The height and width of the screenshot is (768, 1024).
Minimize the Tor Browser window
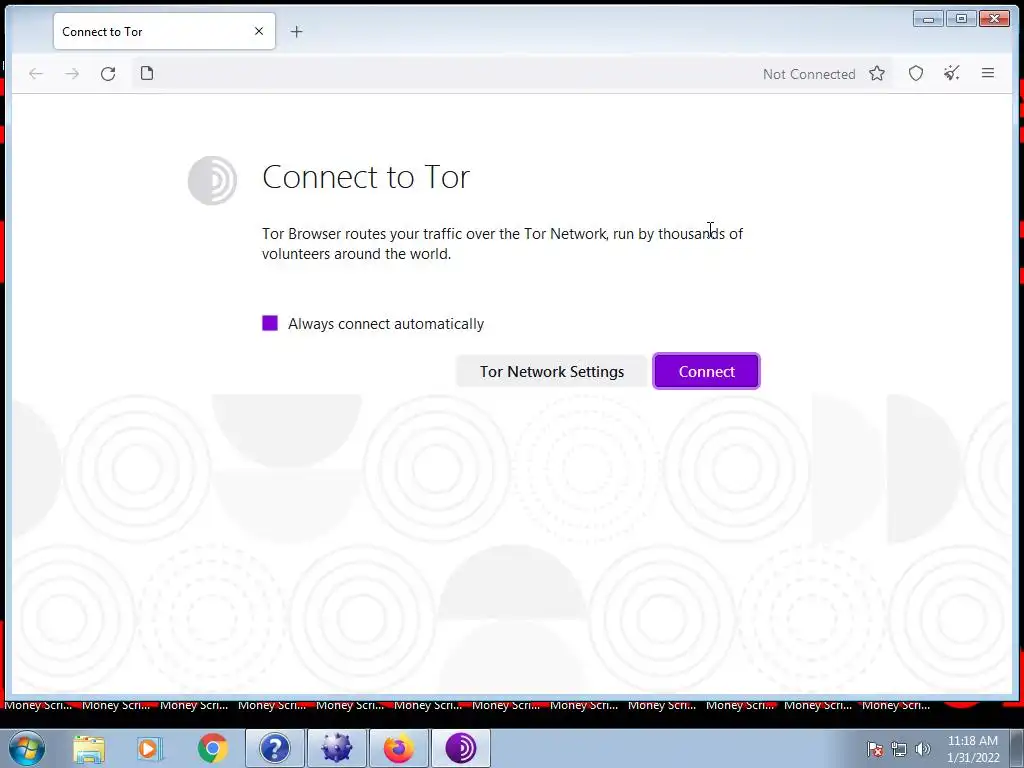pyautogui.click(x=928, y=19)
